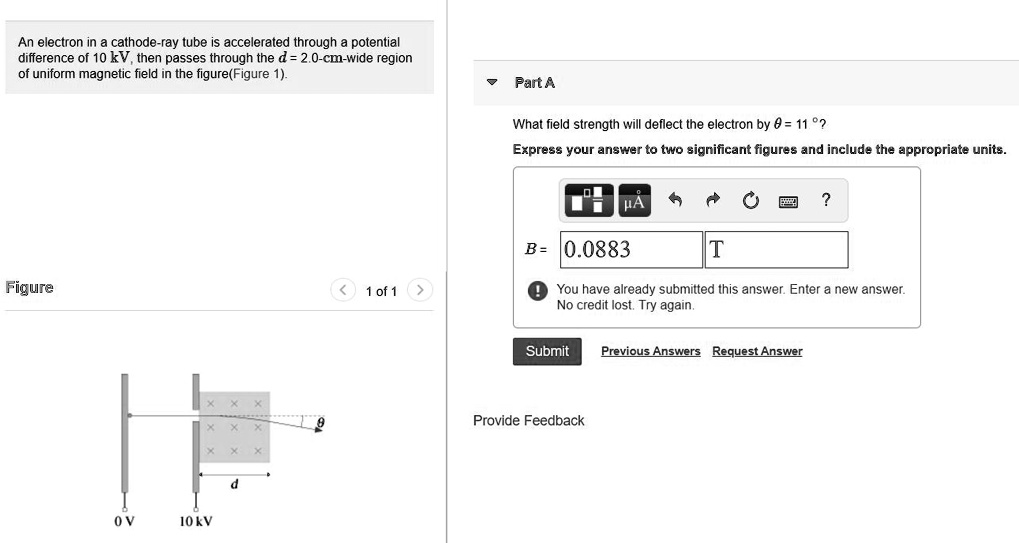Click the question mark help icon
Image resolution: width=1019 pixels, height=543 pixels.
(826, 199)
